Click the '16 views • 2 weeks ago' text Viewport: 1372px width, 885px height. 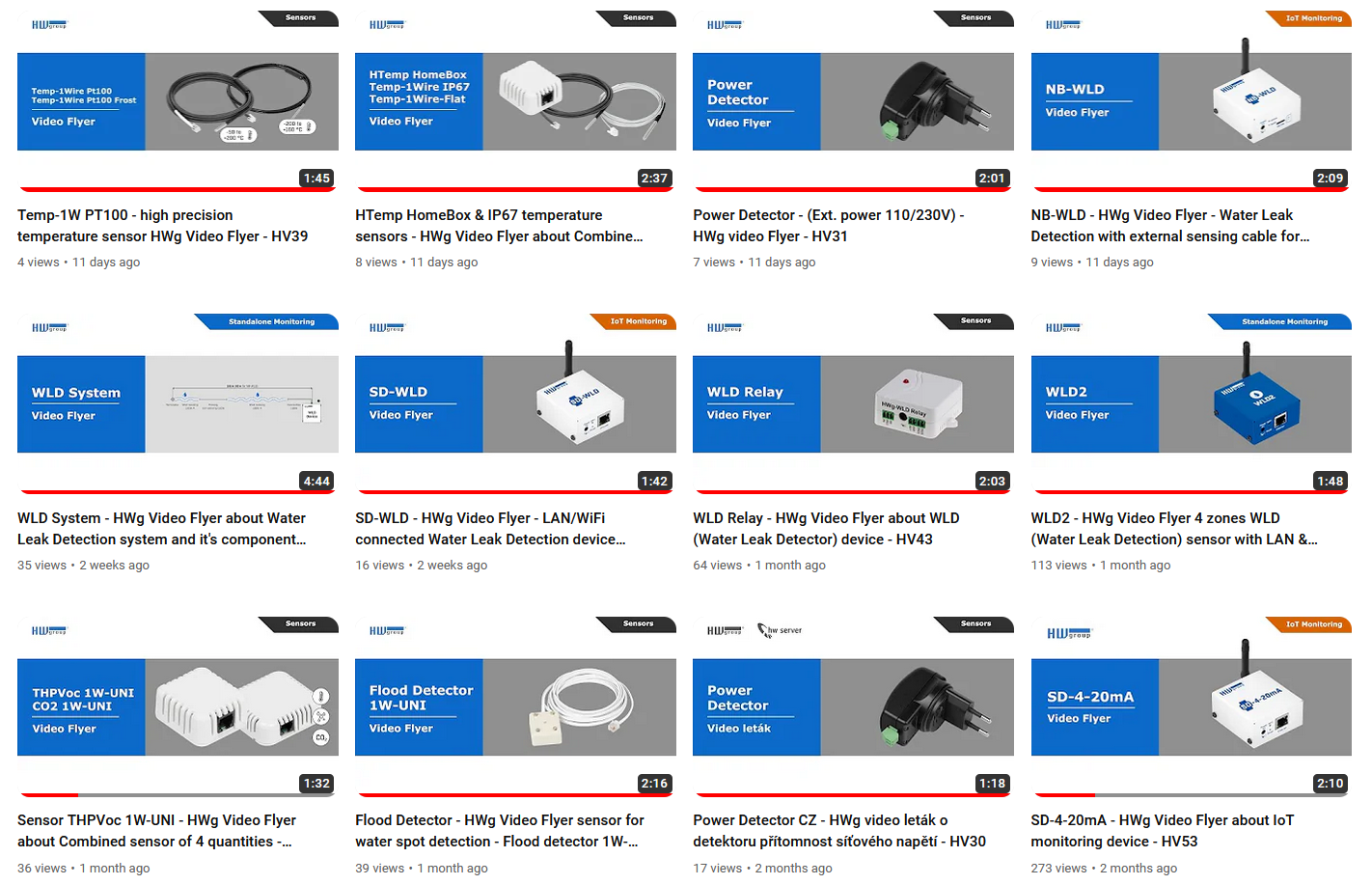coord(421,566)
